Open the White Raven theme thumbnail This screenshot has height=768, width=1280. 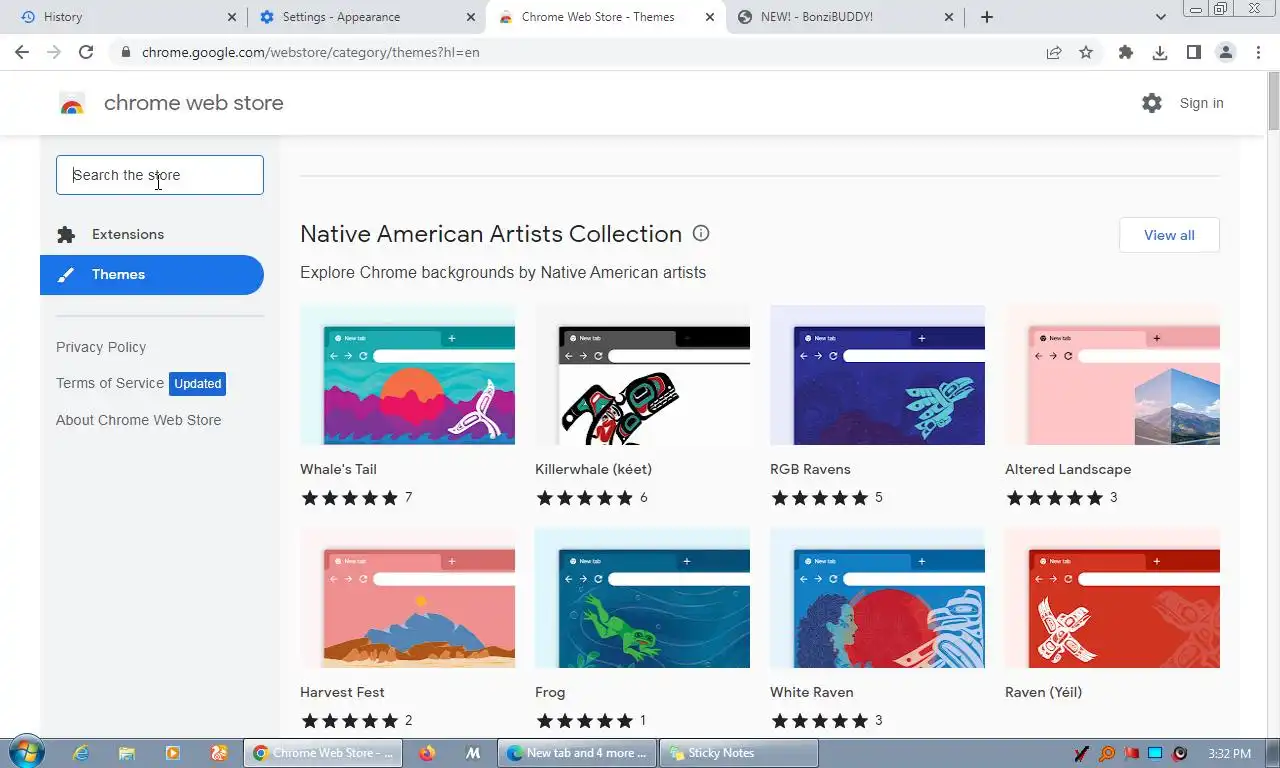point(877,598)
